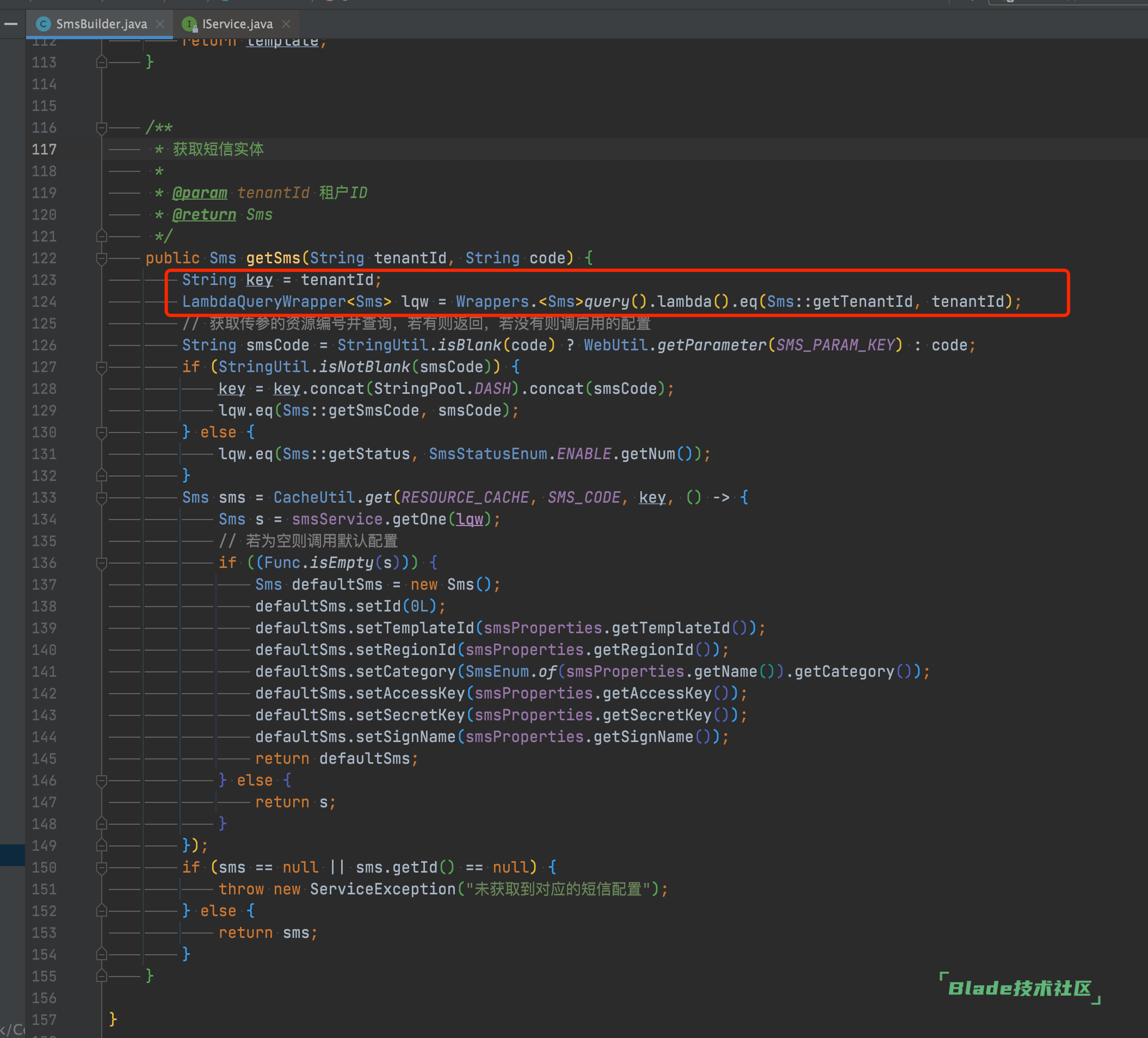This screenshot has height=1038, width=1148.
Task: Click smsService.getOne call
Action: (x=369, y=520)
